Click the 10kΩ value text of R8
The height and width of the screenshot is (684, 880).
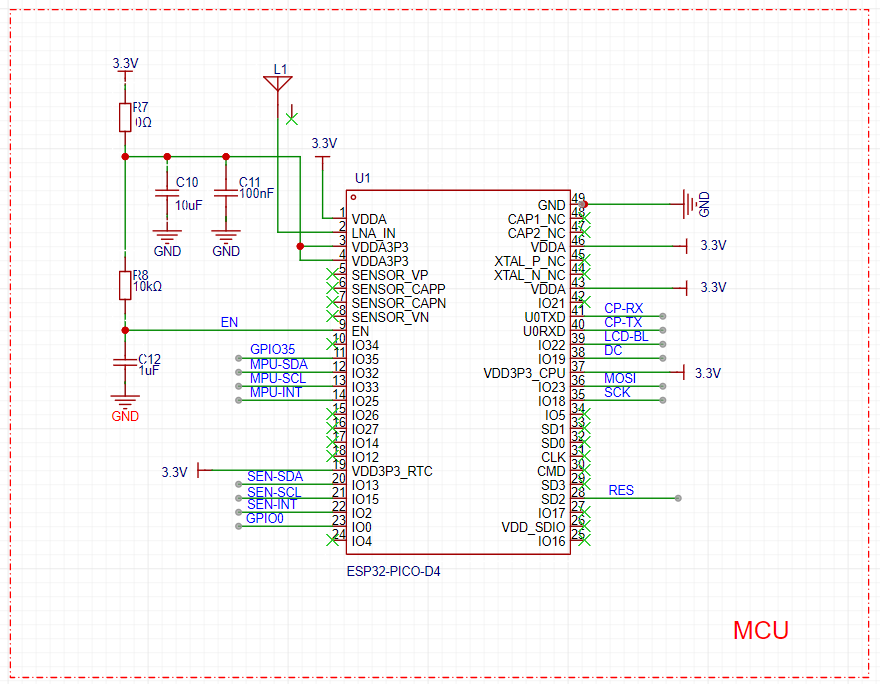148,286
